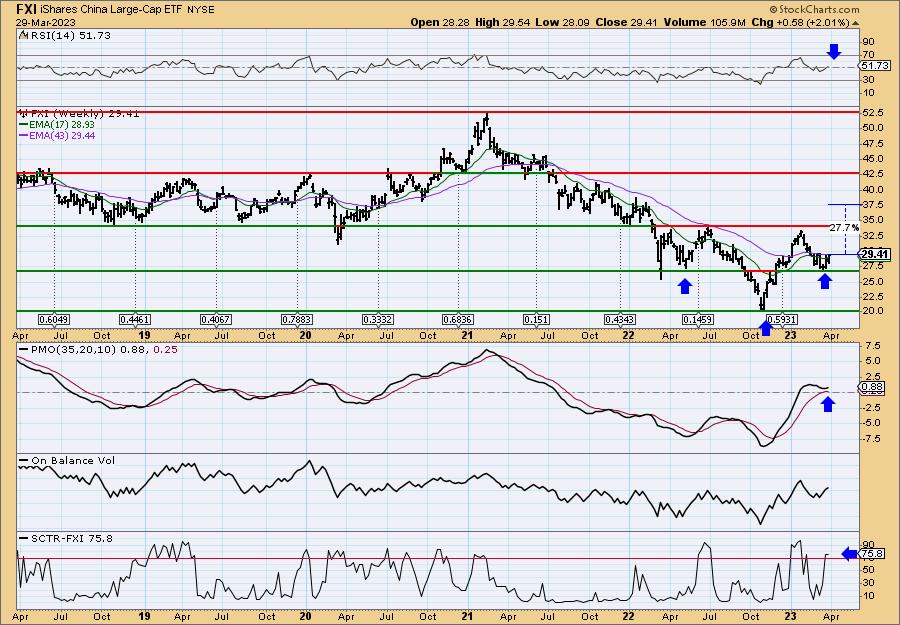Image resolution: width=900 pixels, height=625 pixels.
Task: Click the 29.41 last-price tag on price axis
Action: tap(875, 254)
